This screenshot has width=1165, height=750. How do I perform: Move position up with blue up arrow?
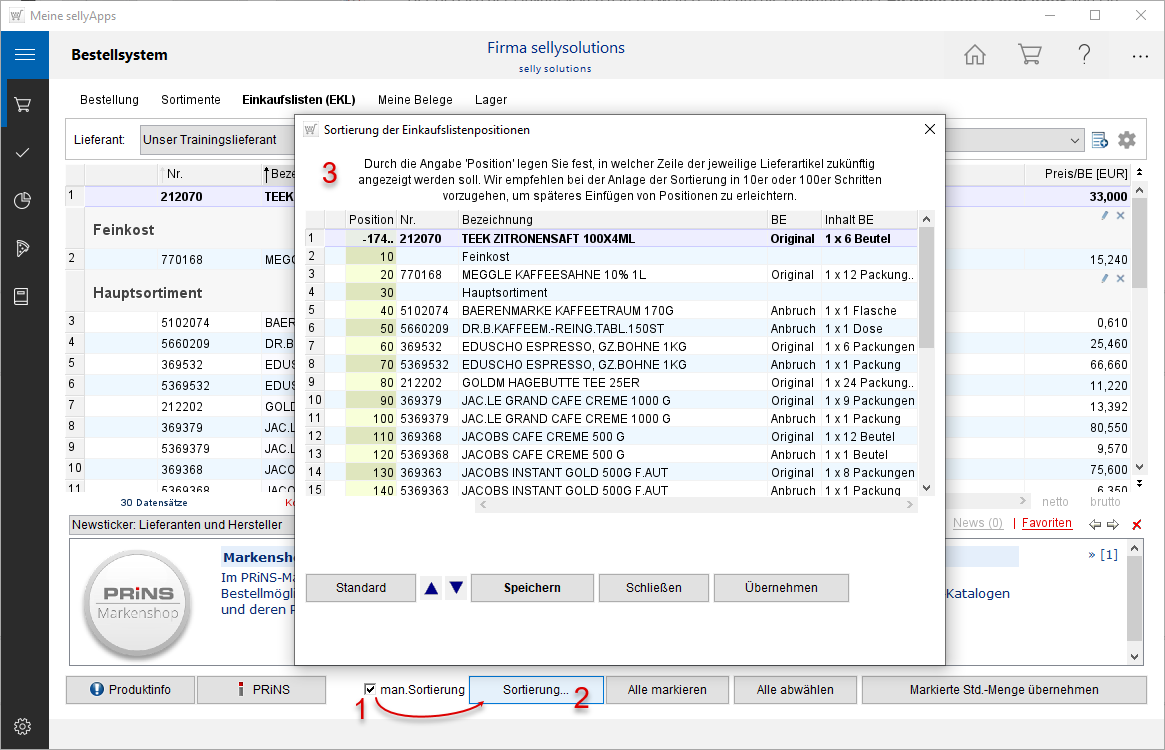[x=431, y=588]
